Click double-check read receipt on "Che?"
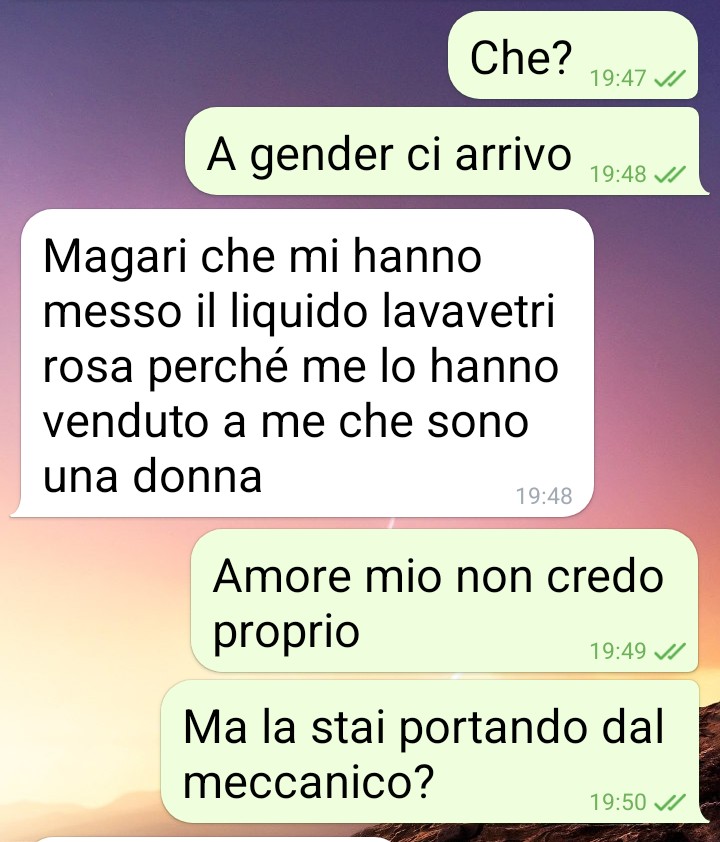 (x=670, y=79)
